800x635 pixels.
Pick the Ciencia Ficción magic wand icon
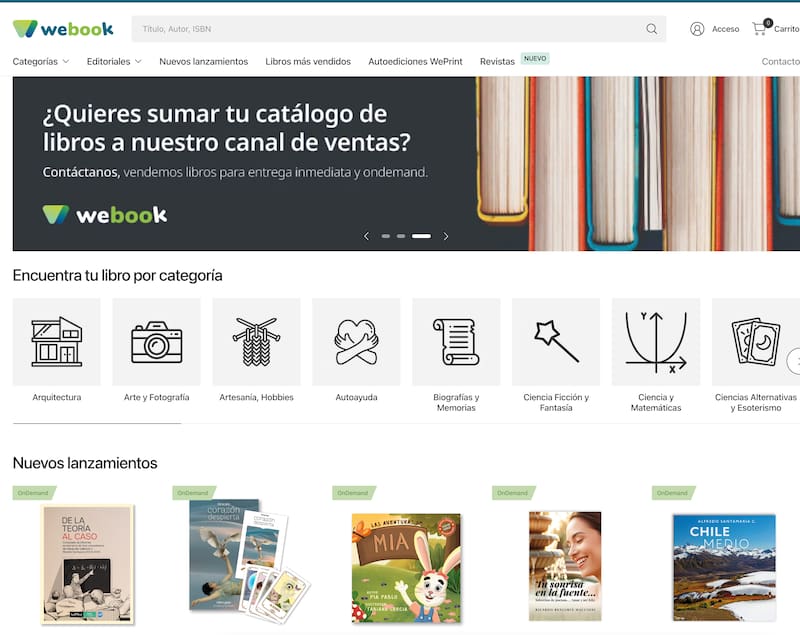(x=556, y=341)
